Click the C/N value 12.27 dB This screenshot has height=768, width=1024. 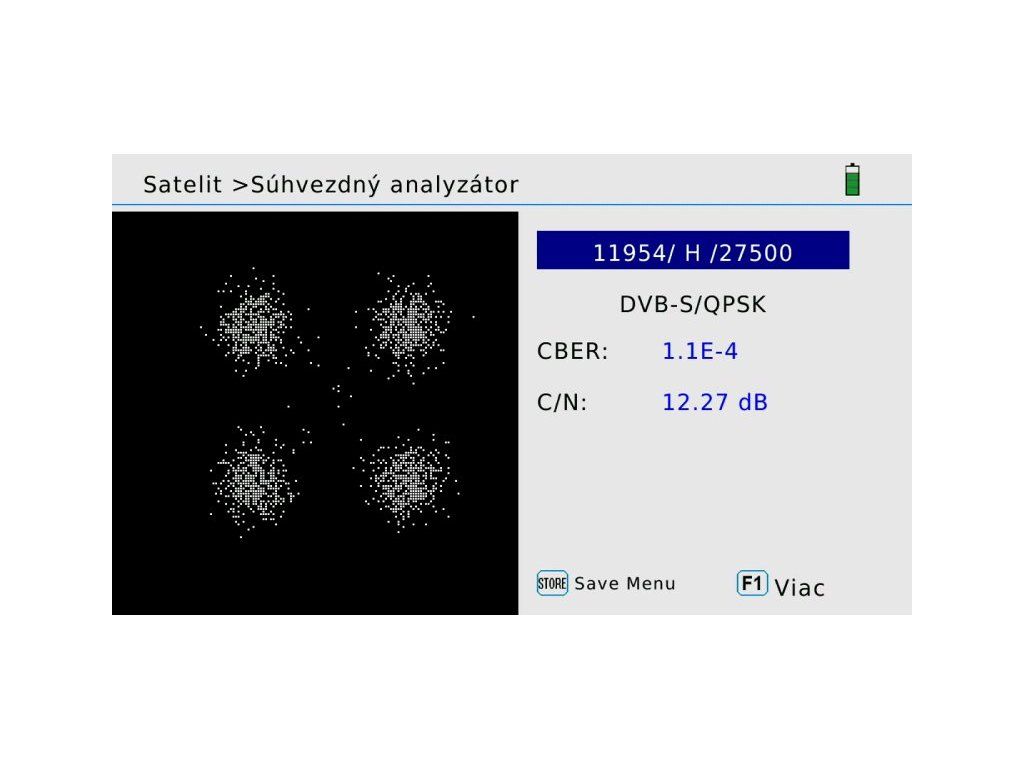(x=714, y=403)
